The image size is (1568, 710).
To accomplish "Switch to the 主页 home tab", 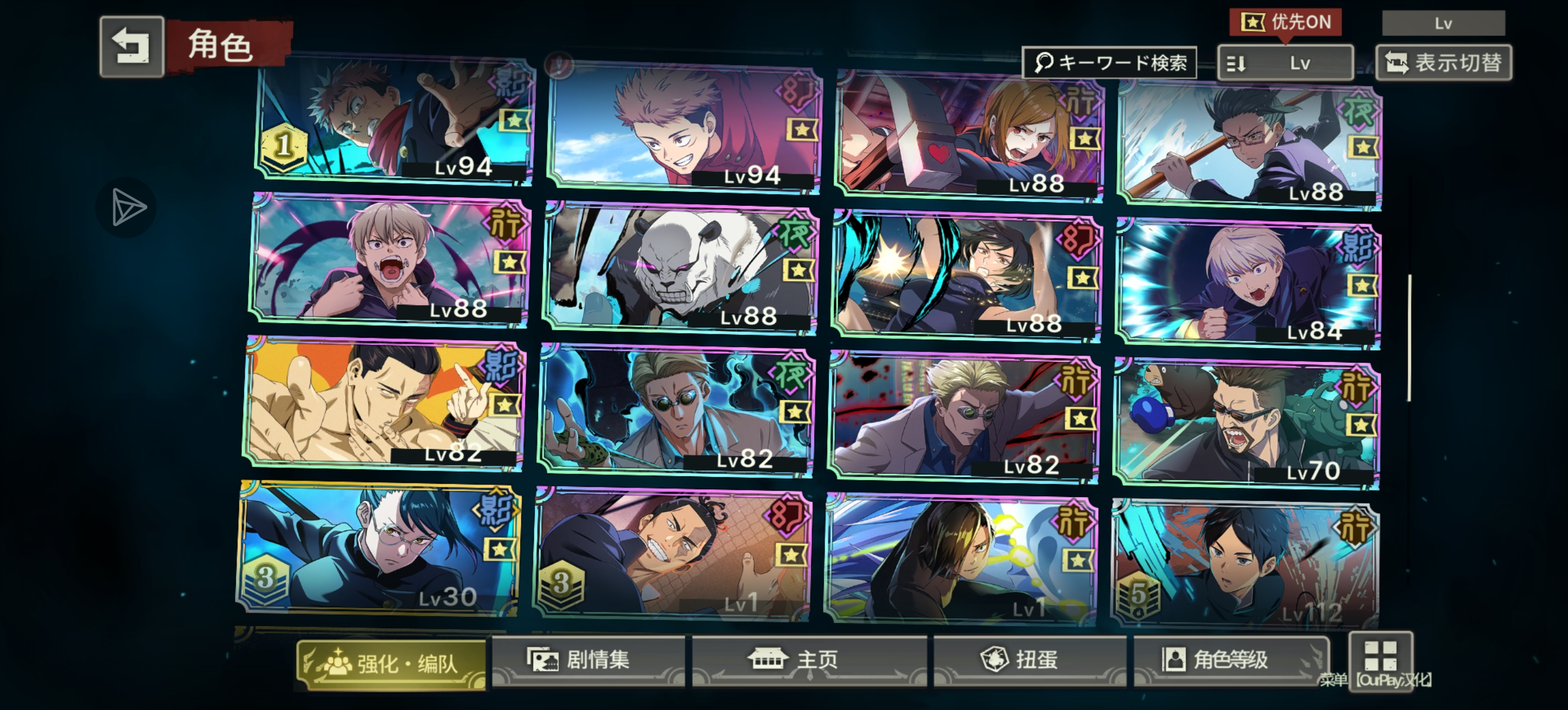I will coord(809,660).
